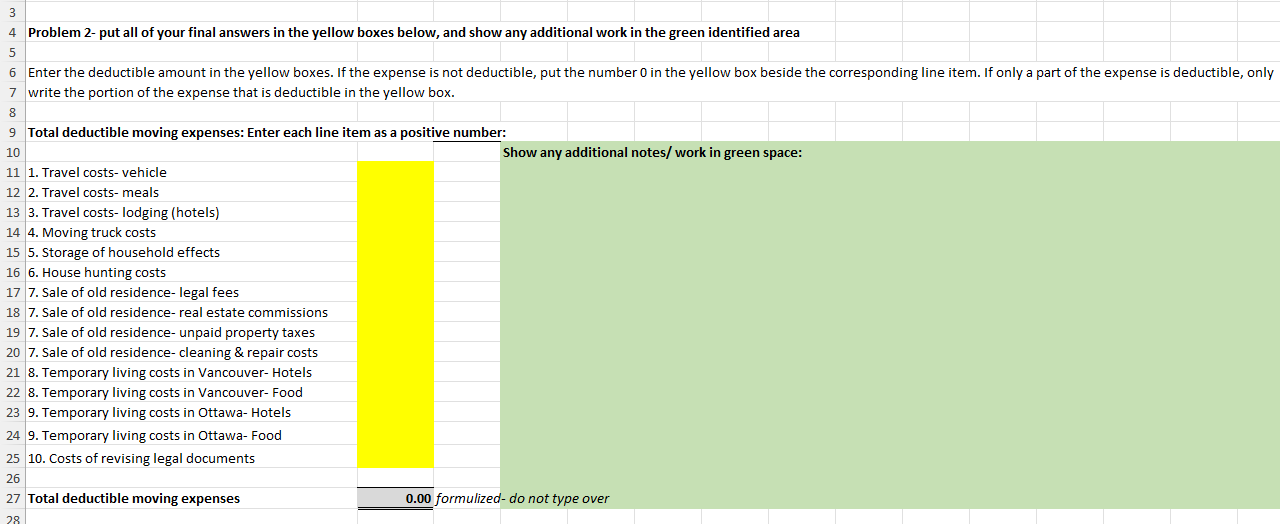The image size is (1280, 524).
Task: Click 'Sale of old residence- legal fees' label
Action: (x=134, y=292)
